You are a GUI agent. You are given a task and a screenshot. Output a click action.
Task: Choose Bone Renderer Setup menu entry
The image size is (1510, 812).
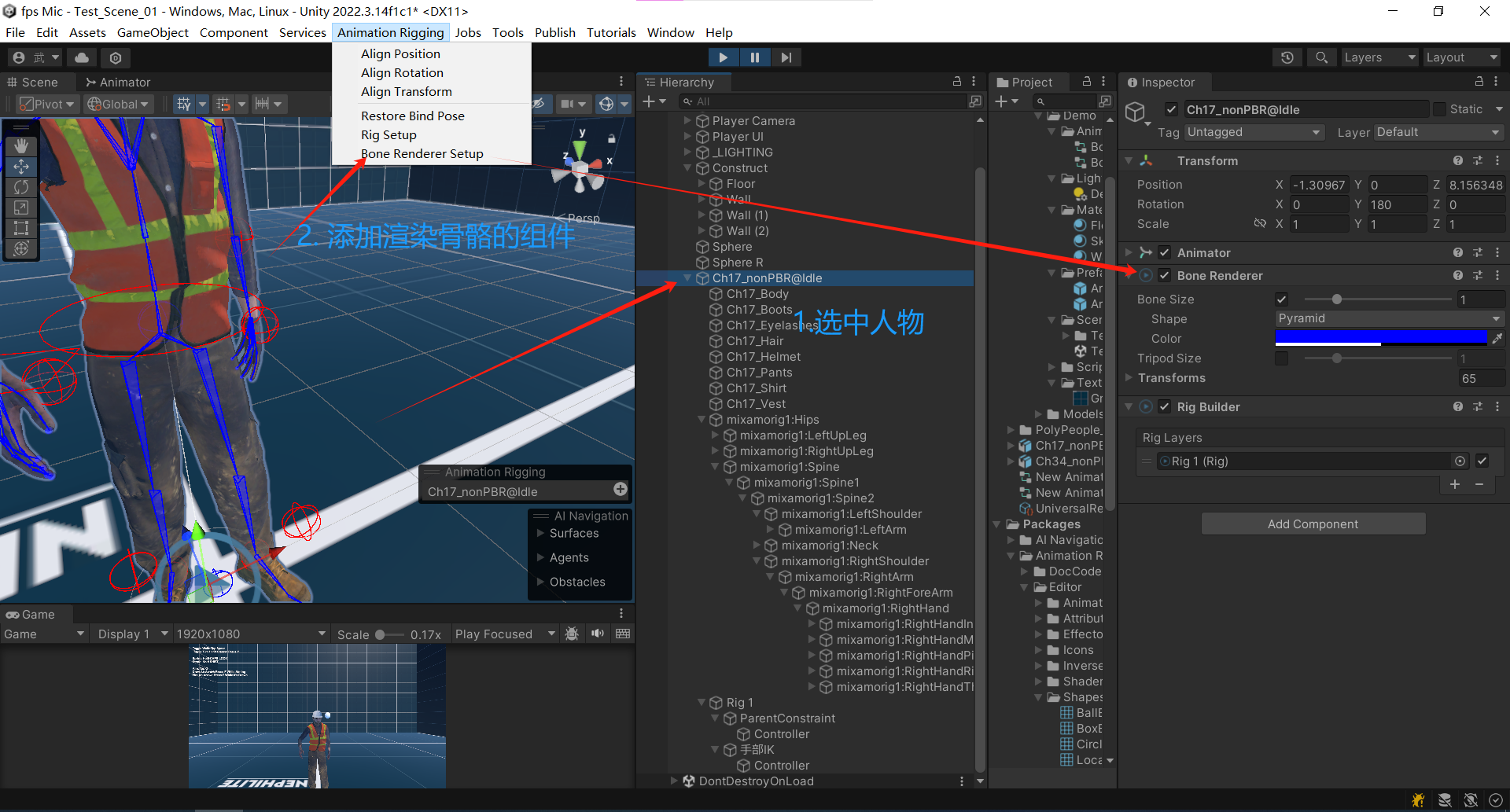tap(422, 154)
